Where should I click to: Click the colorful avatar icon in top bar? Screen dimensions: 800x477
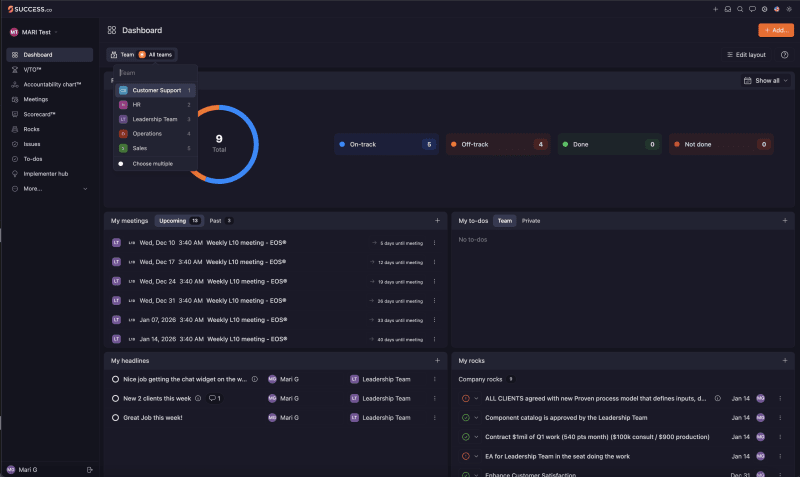coord(777,9)
